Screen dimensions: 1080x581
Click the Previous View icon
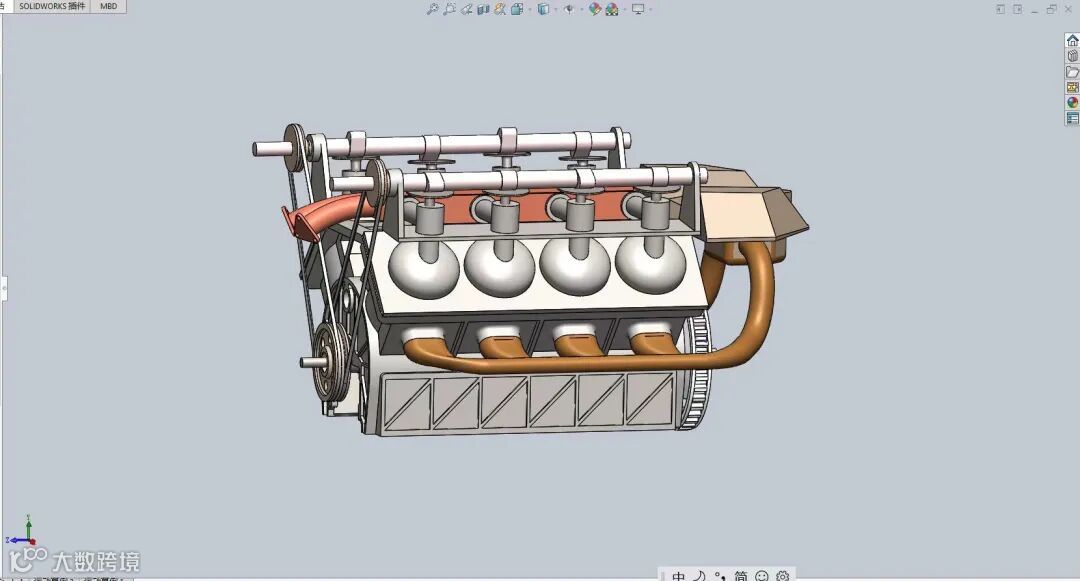(466, 9)
